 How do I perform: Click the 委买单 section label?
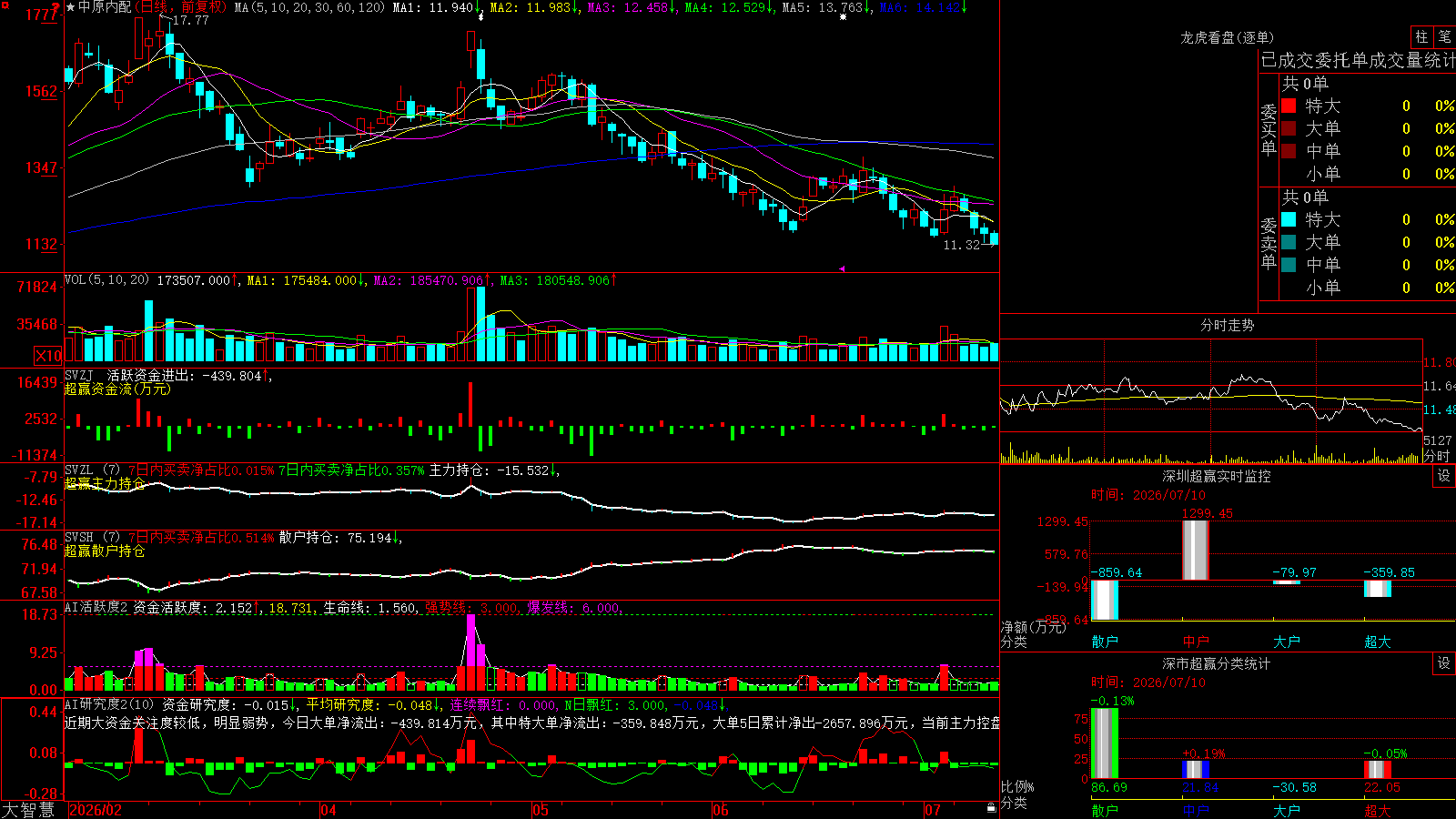click(1269, 129)
